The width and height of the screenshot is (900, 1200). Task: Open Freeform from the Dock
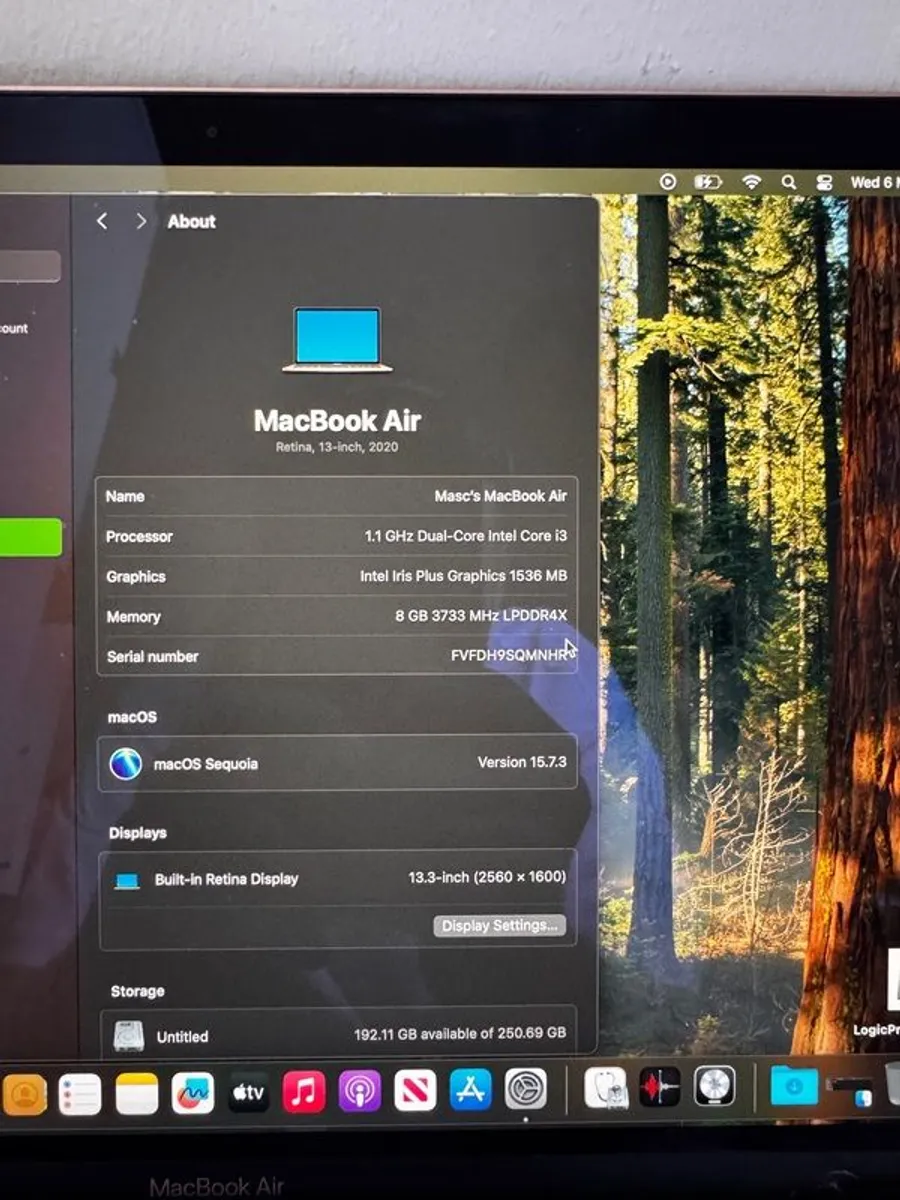click(x=193, y=1093)
